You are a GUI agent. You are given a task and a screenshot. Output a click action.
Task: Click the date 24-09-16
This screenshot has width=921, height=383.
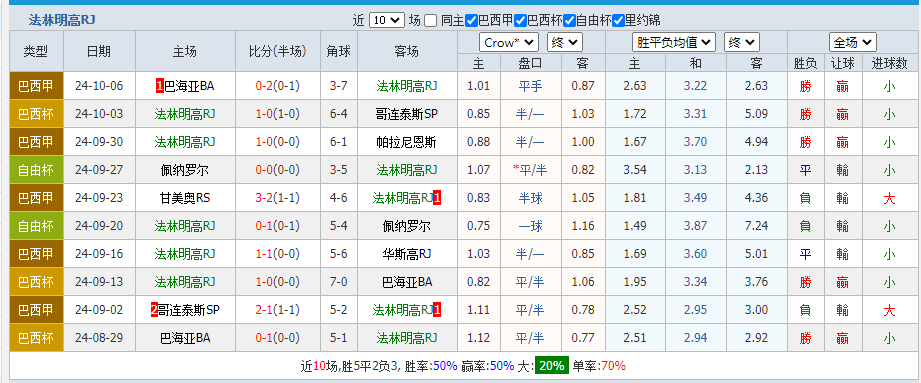coord(99,254)
